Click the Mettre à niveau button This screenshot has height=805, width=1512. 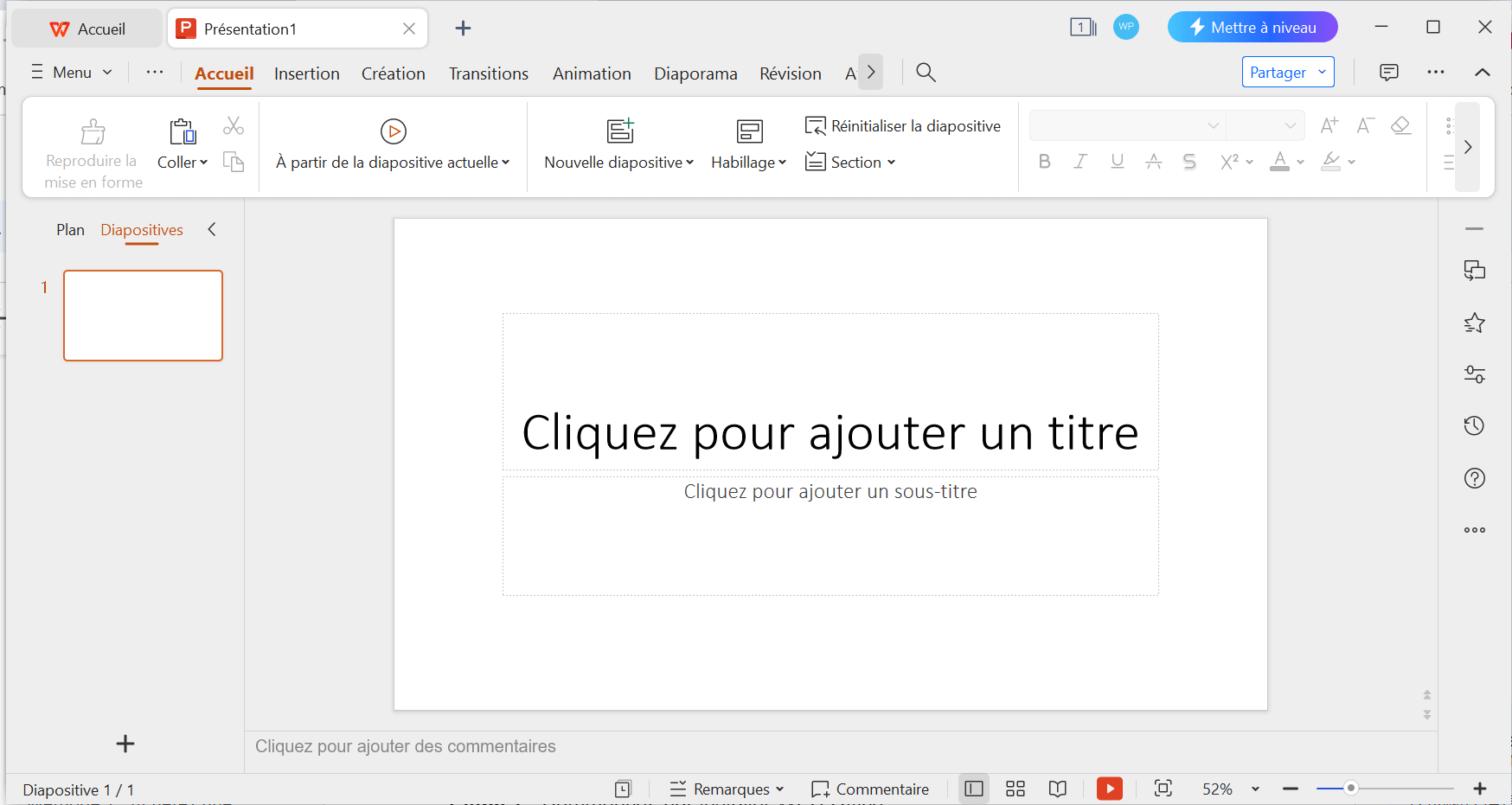(x=1252, y=28)
